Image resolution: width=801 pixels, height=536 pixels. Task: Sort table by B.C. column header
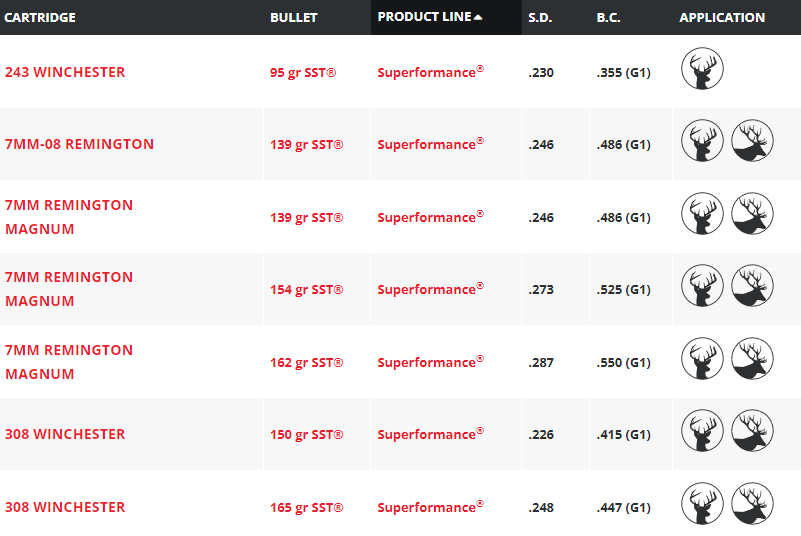(608, 17)
